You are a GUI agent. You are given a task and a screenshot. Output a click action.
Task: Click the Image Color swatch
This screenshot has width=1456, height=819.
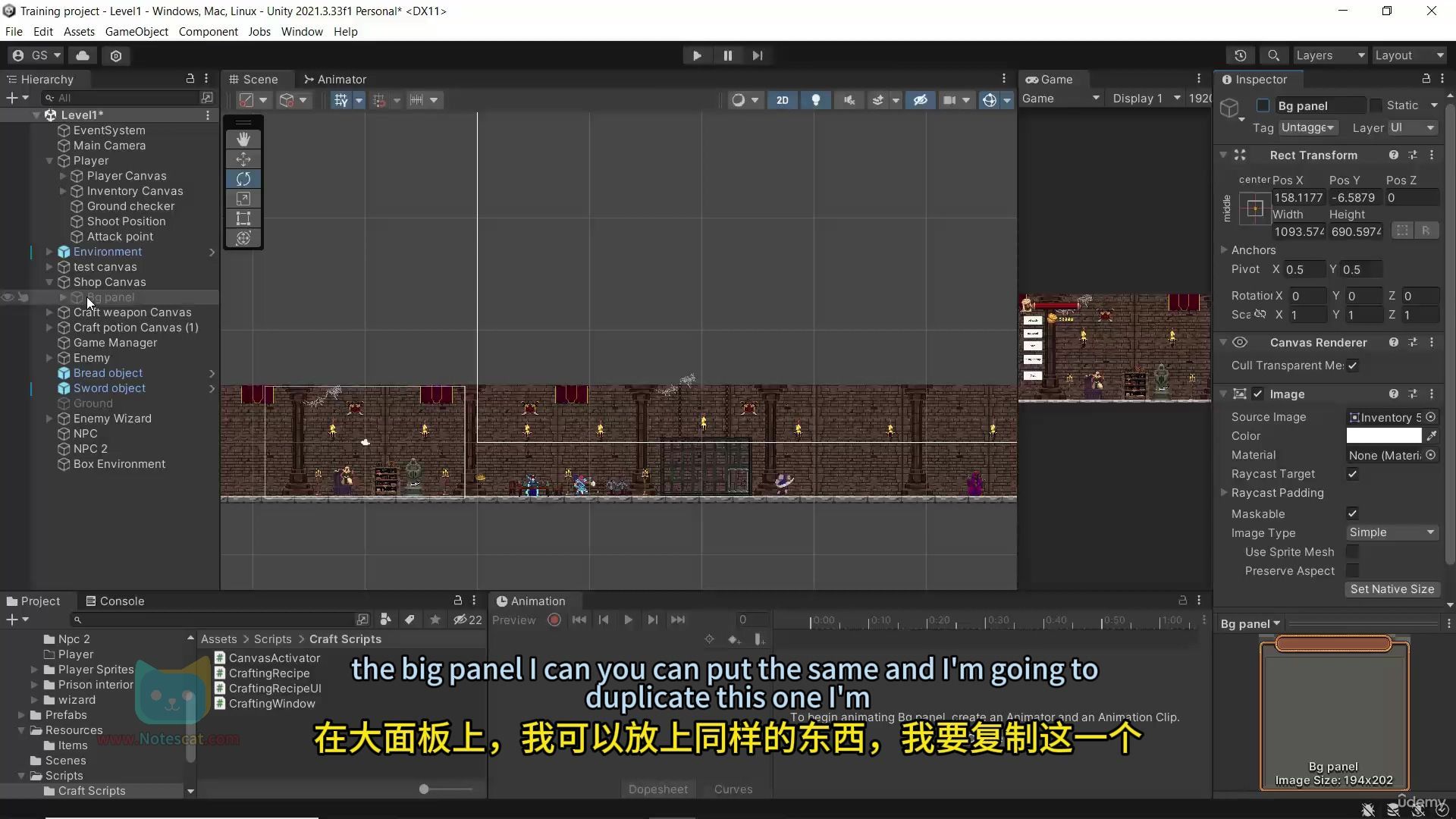point(1384,435)
